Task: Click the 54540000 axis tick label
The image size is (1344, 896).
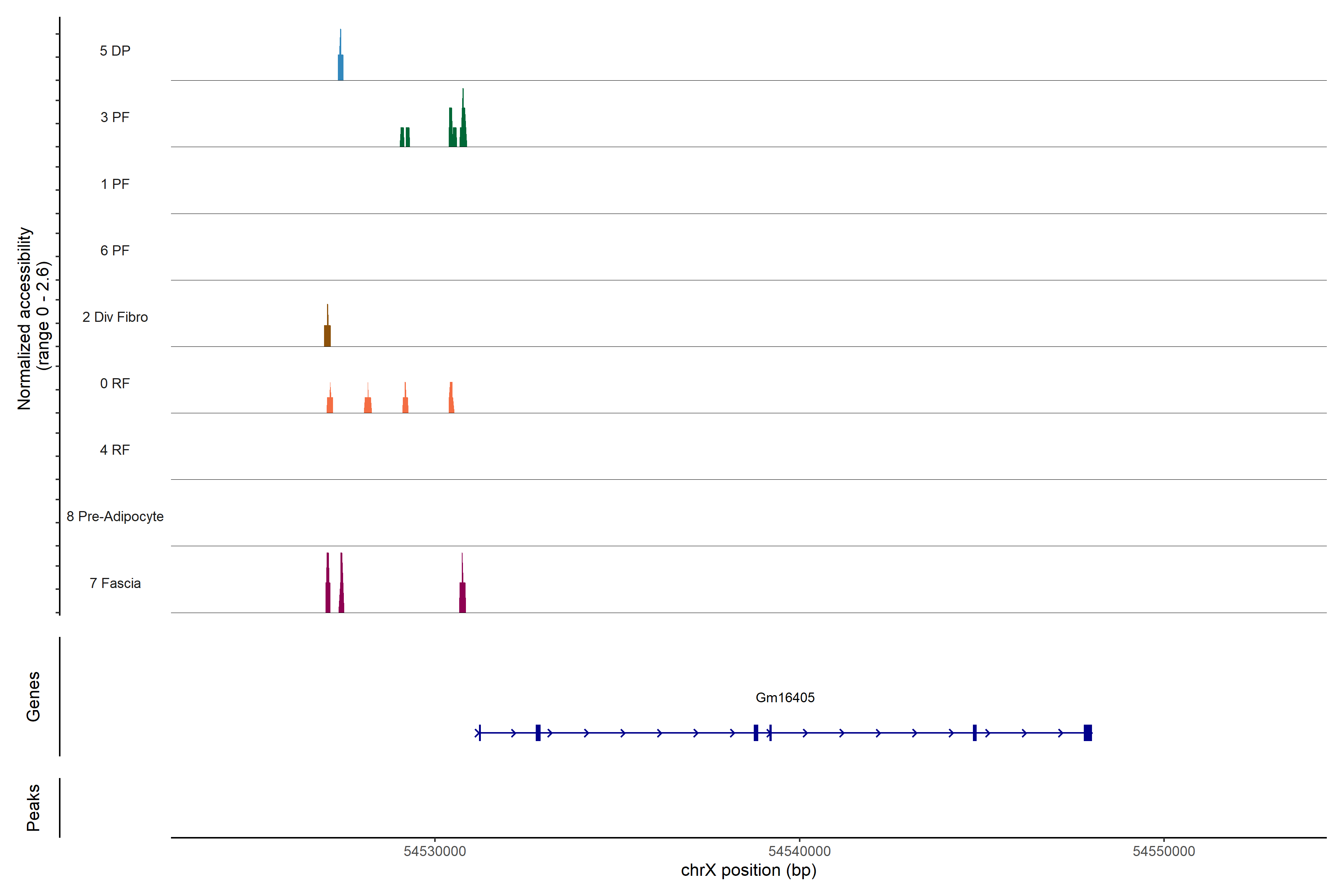Action: point(799,852)
